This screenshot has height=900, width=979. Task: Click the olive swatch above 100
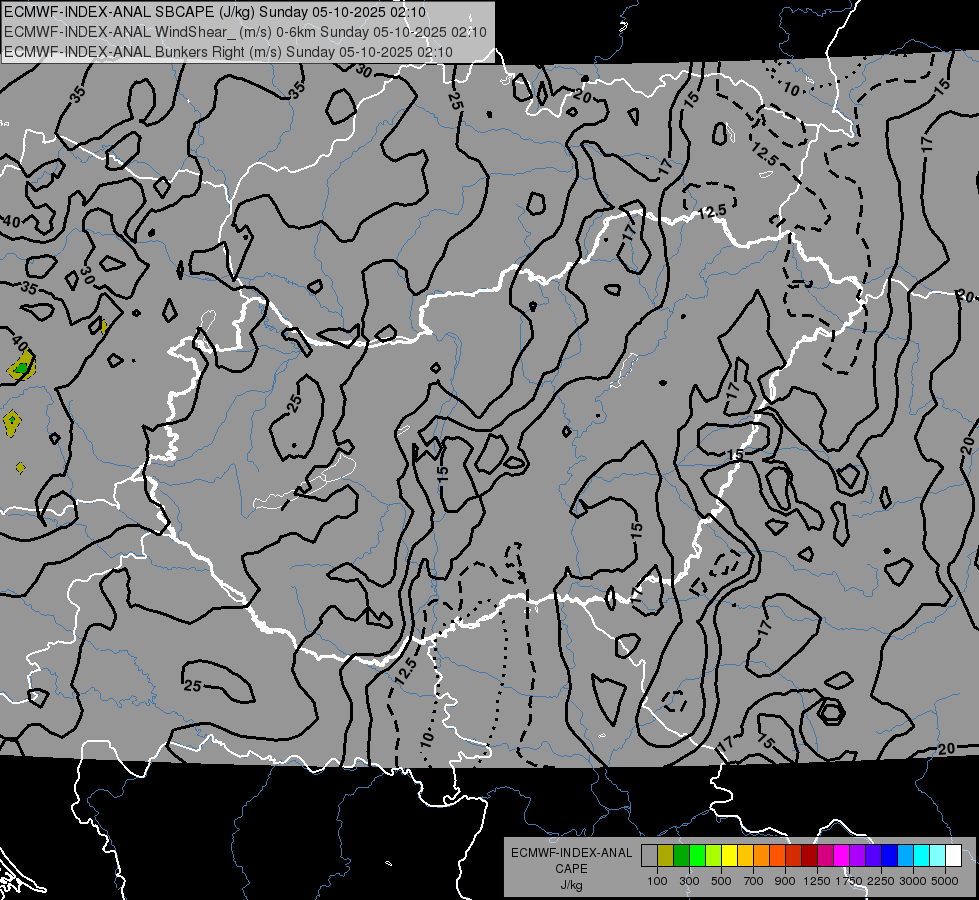665,855
